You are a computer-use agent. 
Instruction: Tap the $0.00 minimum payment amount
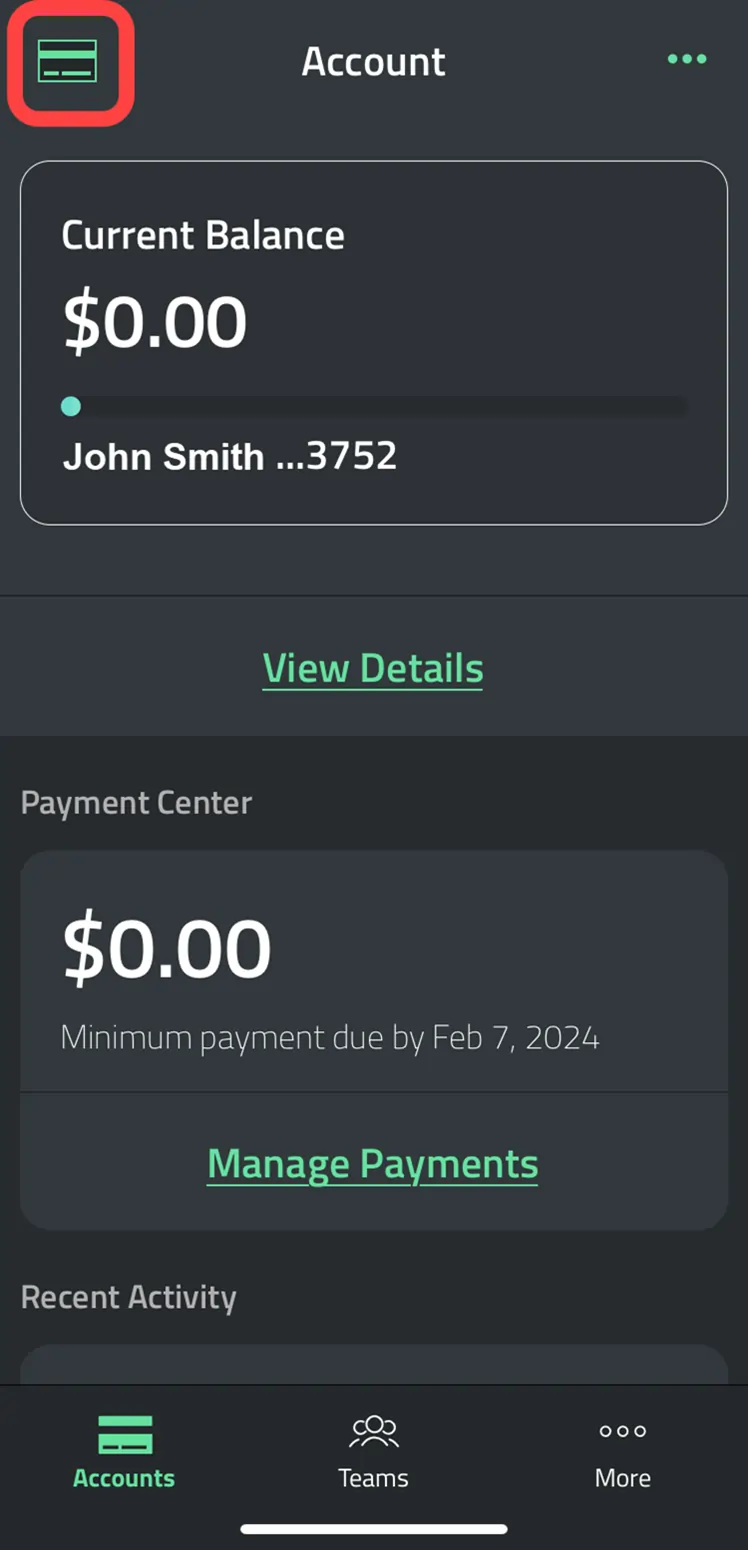point(166,948)
